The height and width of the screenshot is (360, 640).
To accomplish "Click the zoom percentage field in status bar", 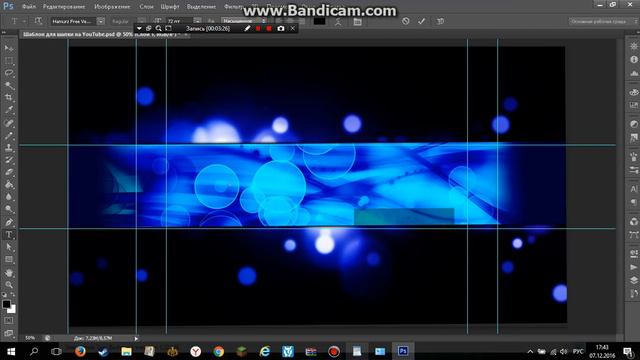I will 30,338.
